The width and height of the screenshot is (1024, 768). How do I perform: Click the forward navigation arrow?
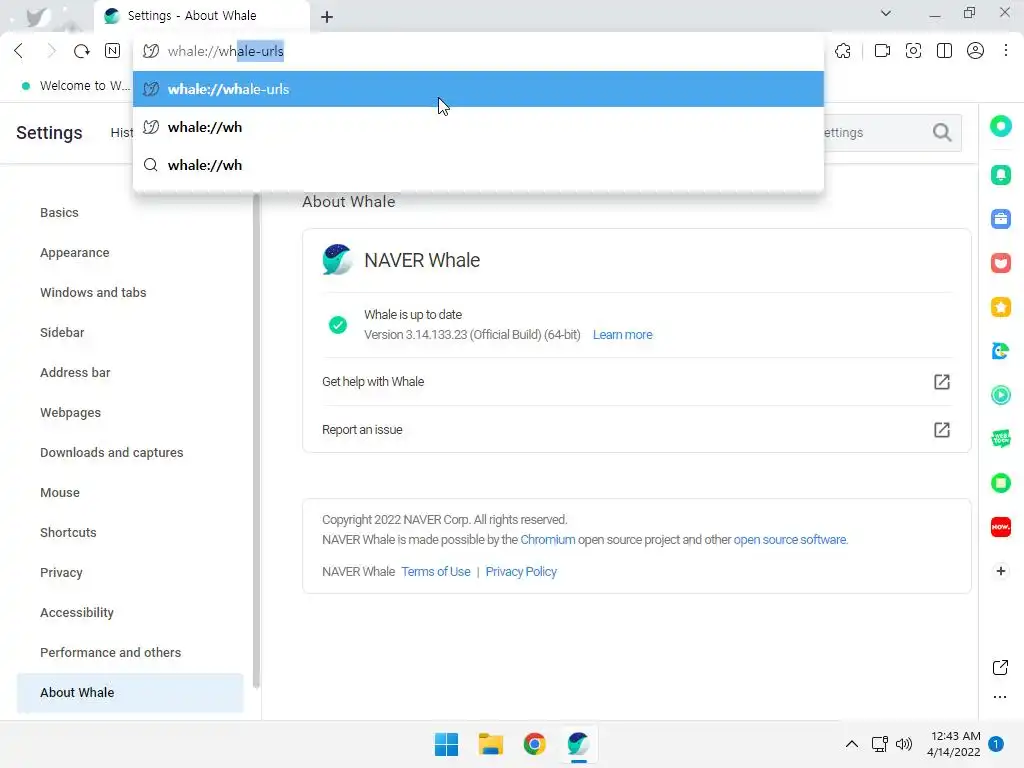point(51,51)
